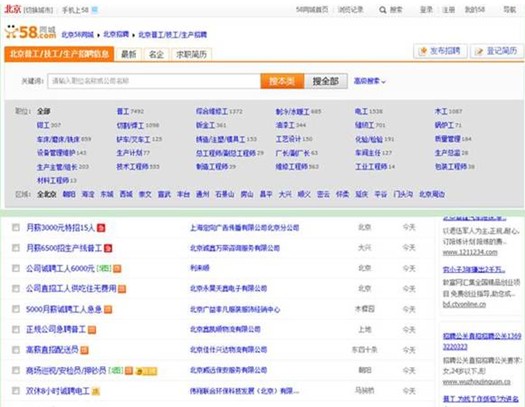The width and height of the screenshot is (525, 407).
Task: Click the 搜全部 search-all button
Action: pyautogui.click(x=325, y=81)
